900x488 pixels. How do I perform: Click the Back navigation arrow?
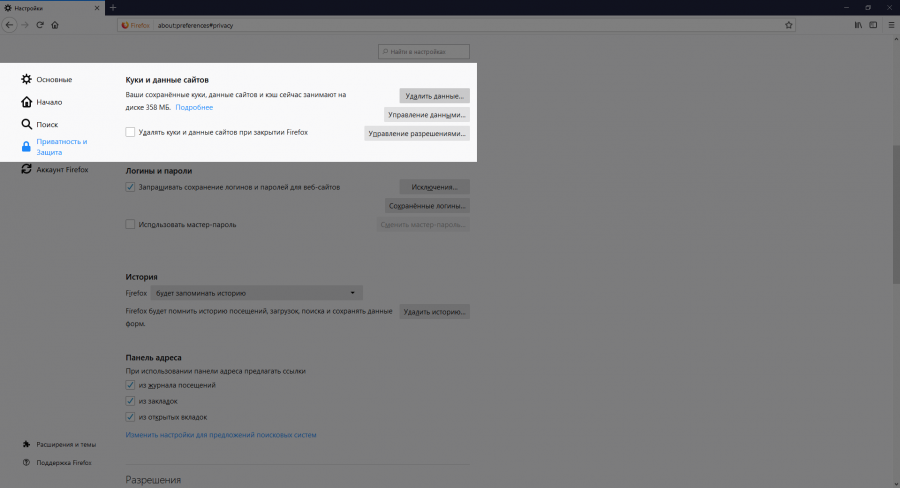click(9, 25)
